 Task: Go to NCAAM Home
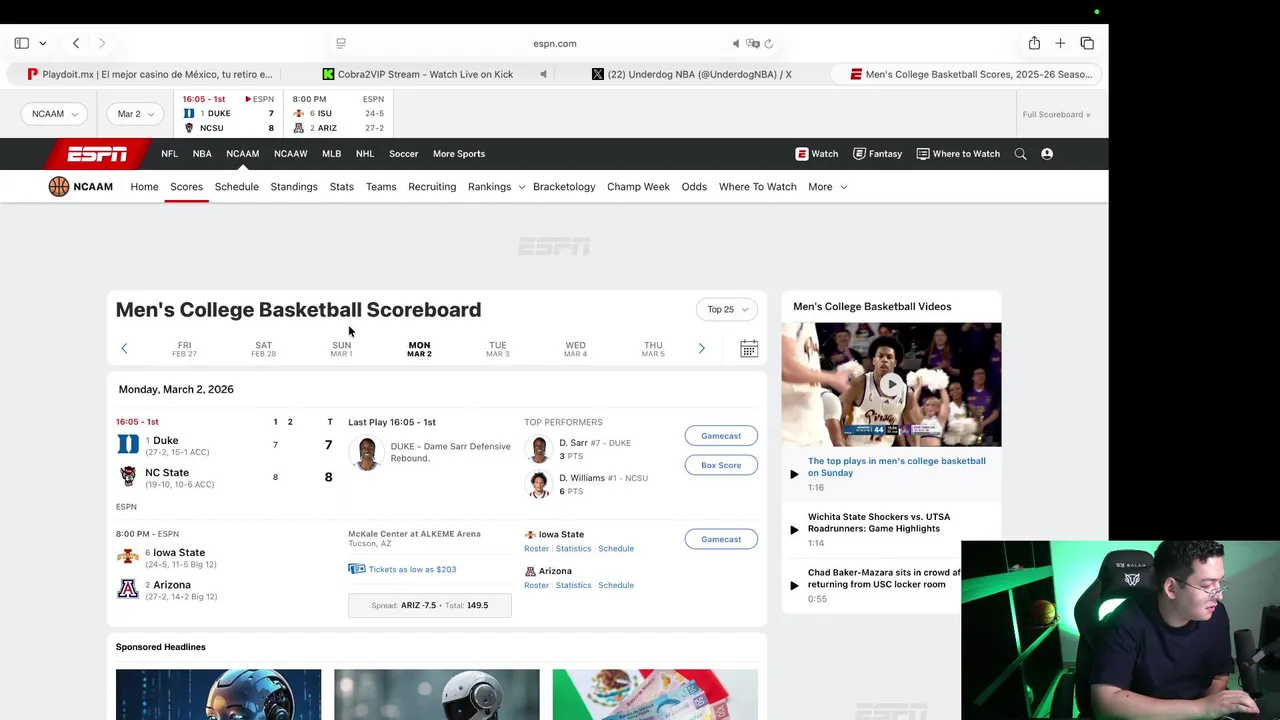point(144,187)
